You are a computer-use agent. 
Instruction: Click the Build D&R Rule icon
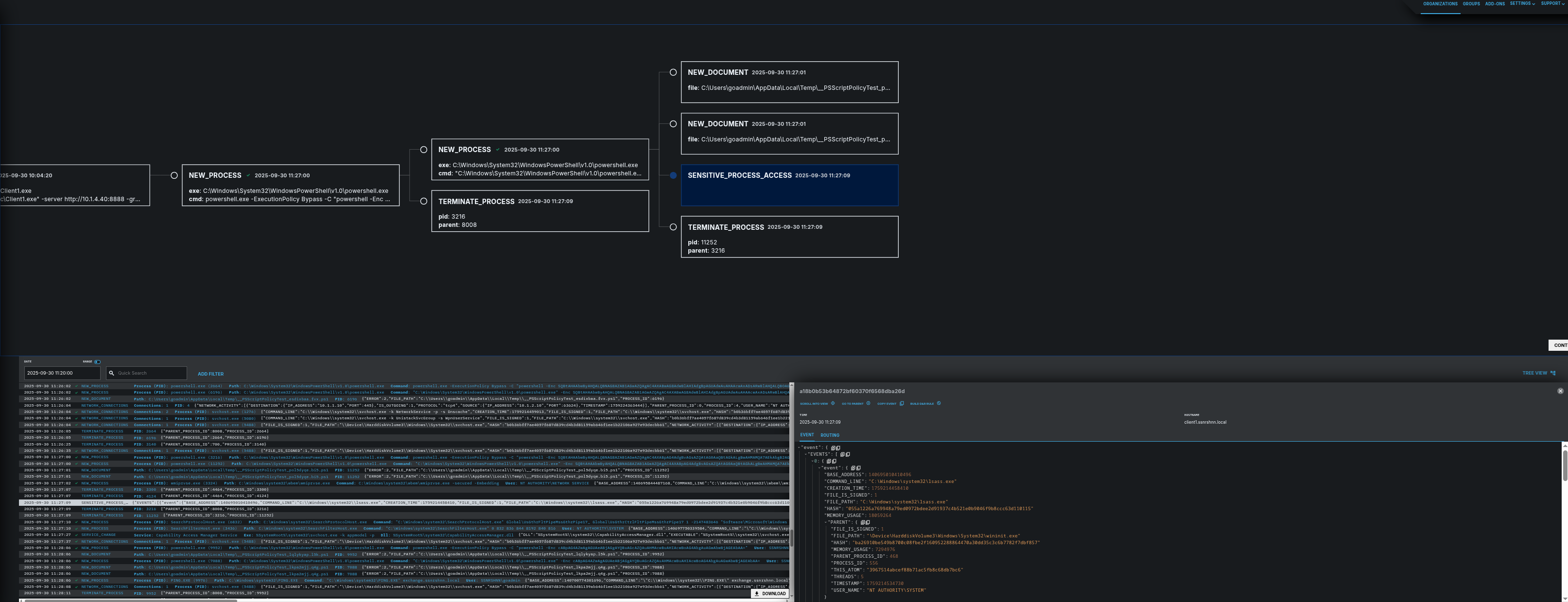(x=939, y=403)
